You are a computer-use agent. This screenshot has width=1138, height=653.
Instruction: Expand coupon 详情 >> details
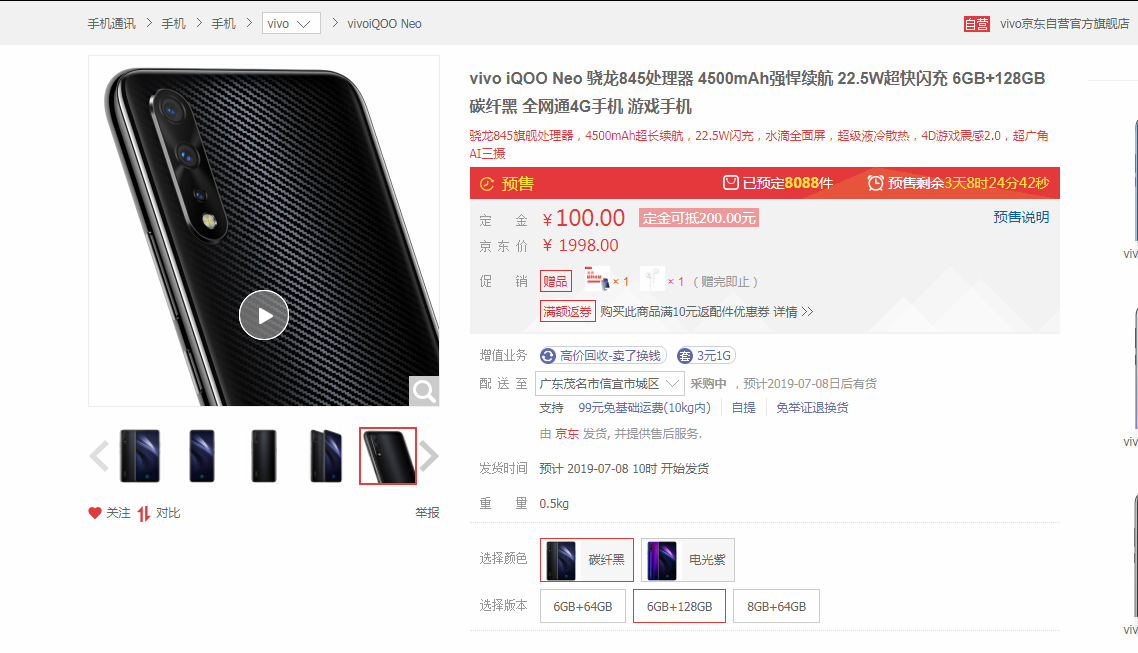(x=793, y=312)
